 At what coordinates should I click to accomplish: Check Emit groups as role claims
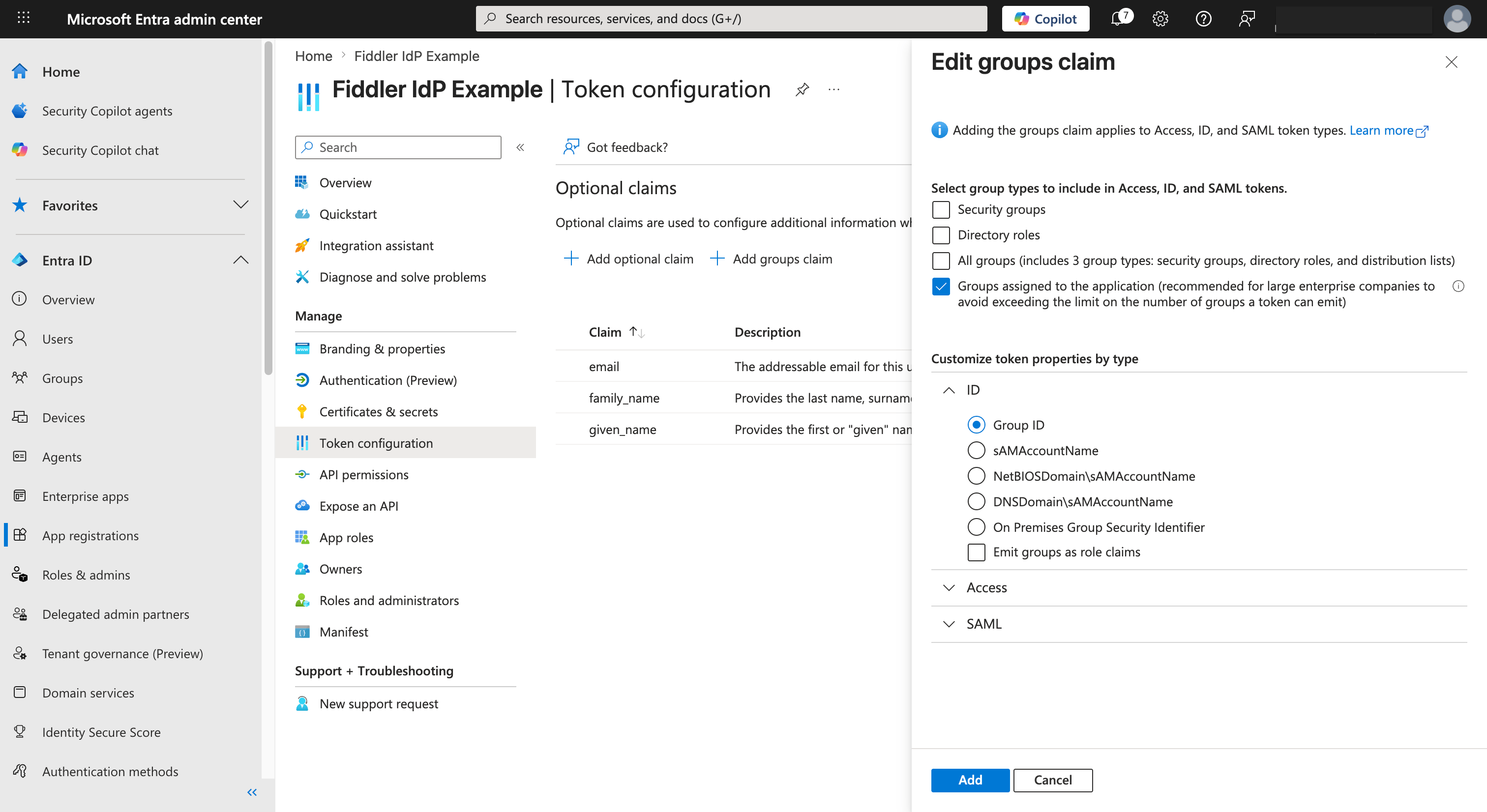pos(976,552)
